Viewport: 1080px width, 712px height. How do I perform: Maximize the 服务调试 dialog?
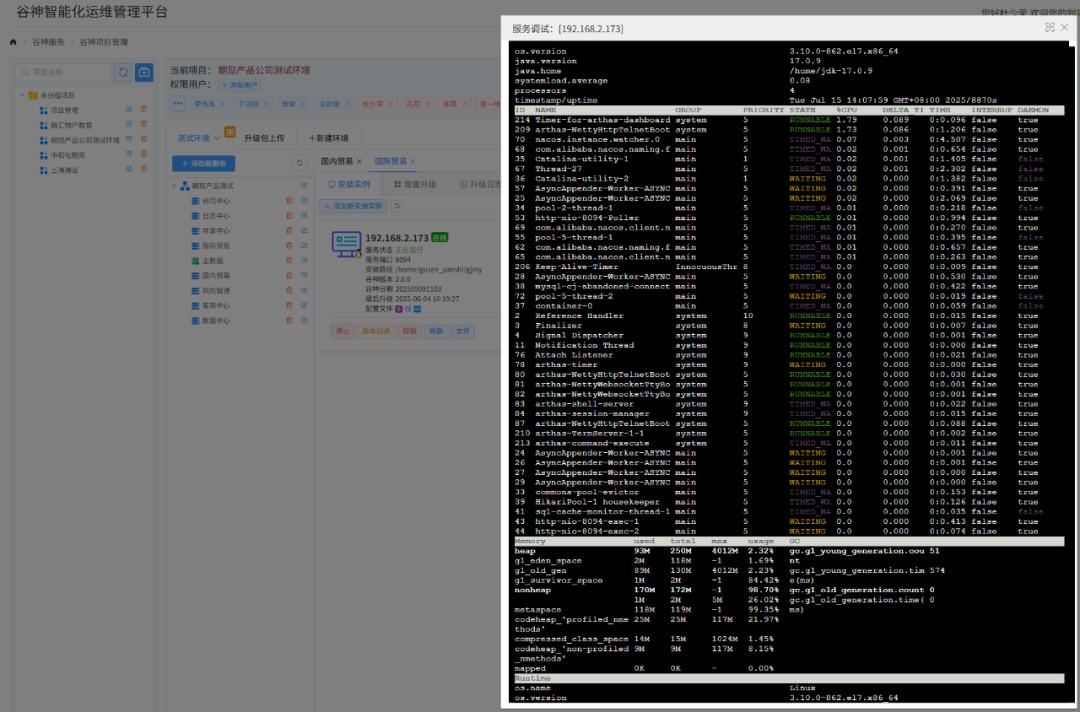tap(1050, 28)
